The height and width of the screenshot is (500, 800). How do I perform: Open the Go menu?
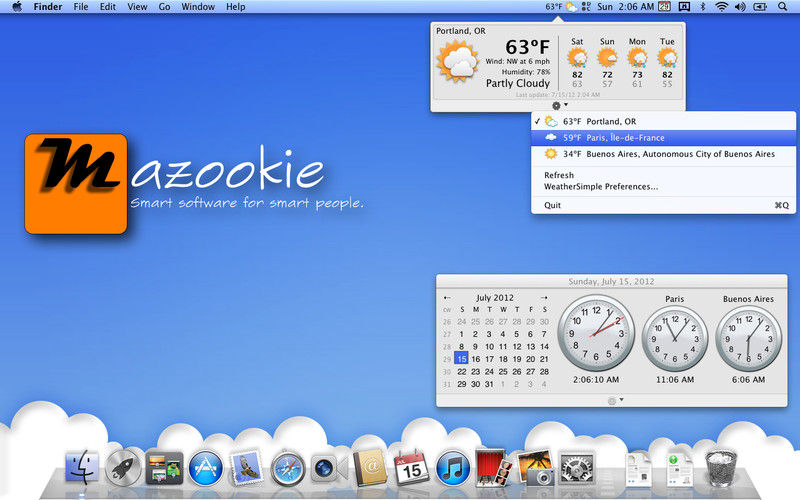click(164, 7)
